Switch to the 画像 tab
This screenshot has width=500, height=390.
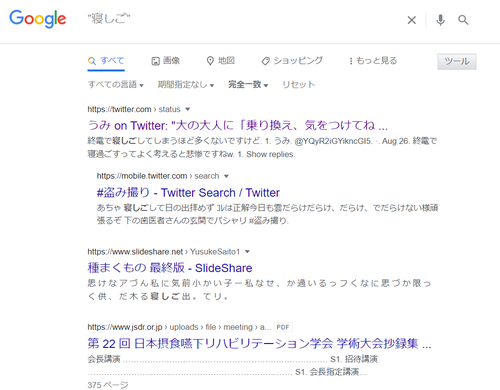click(166, 61)
